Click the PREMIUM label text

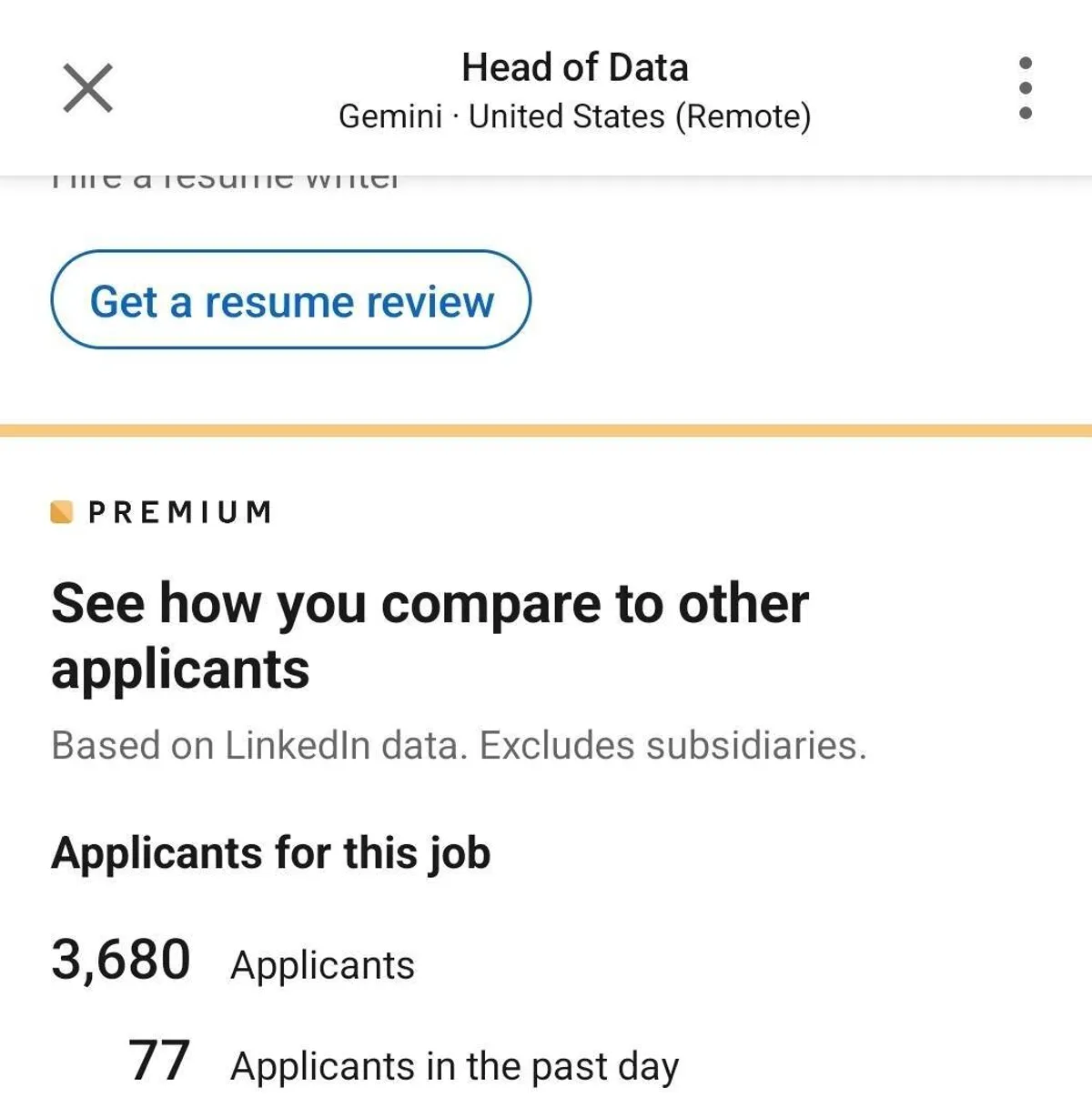tap(180, 512)
